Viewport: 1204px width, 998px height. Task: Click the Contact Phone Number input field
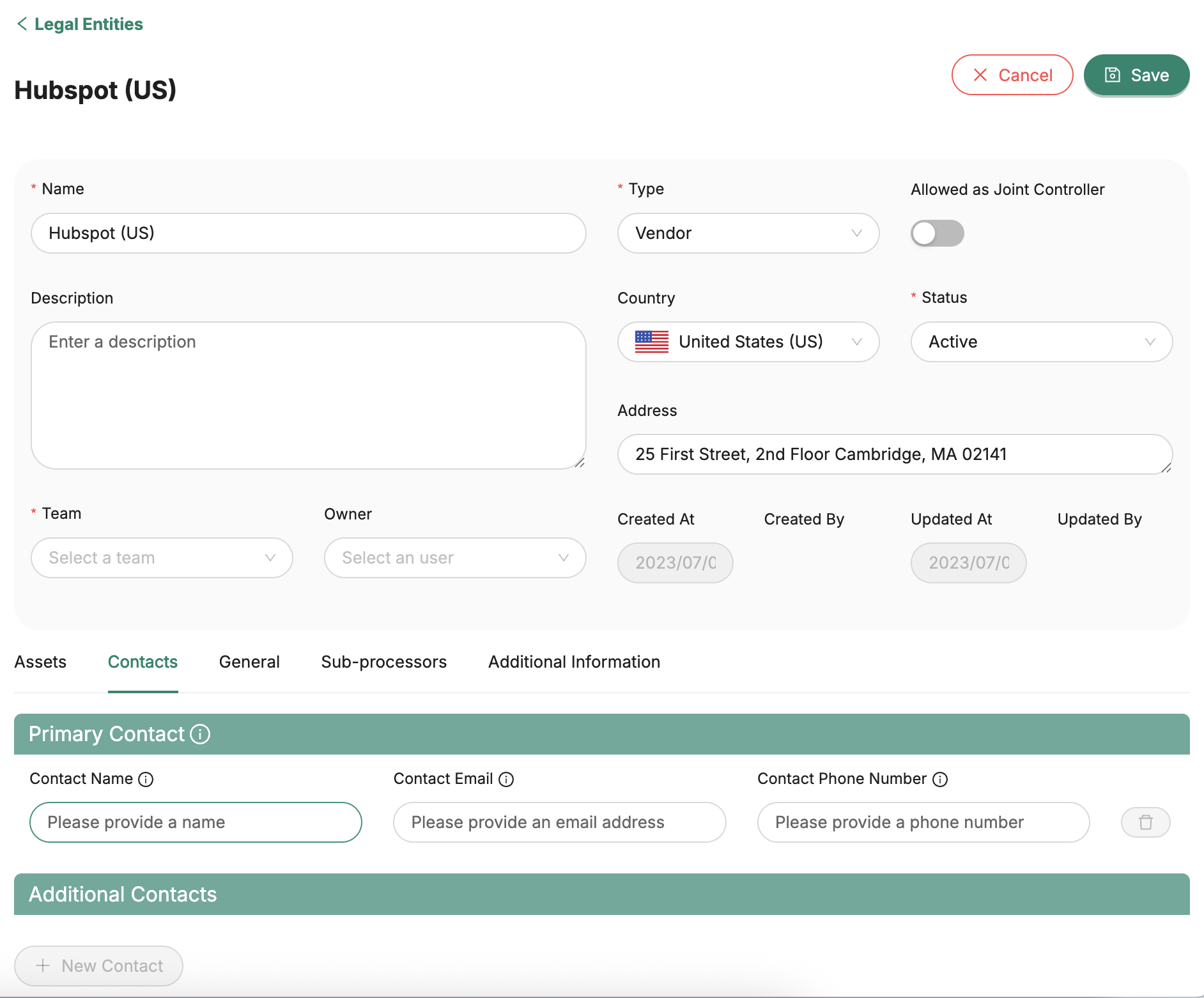click(x=923, y=822)
